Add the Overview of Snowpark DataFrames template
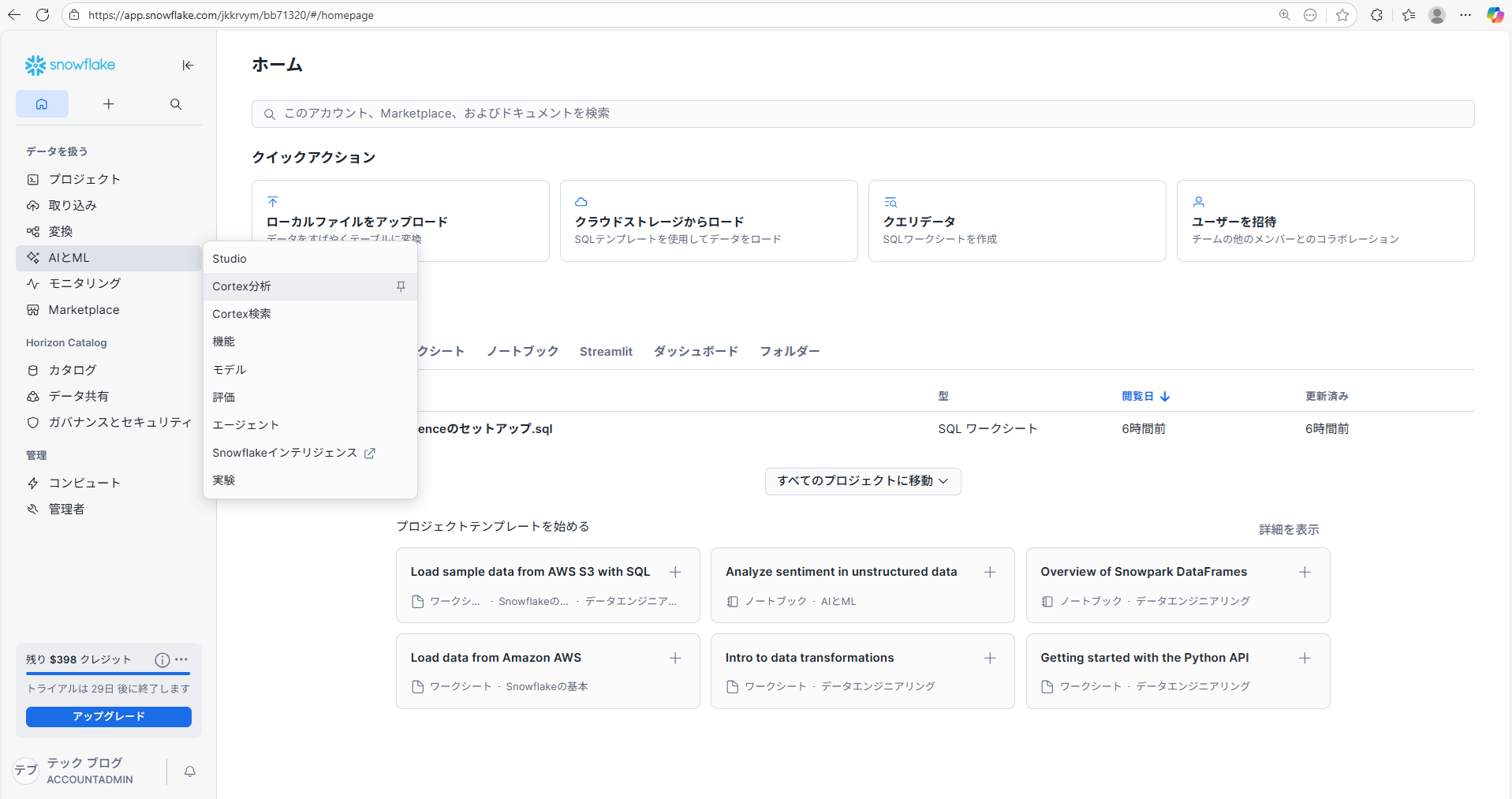The height and width of the screenshot is (799, 1512). coord(1305,572)
